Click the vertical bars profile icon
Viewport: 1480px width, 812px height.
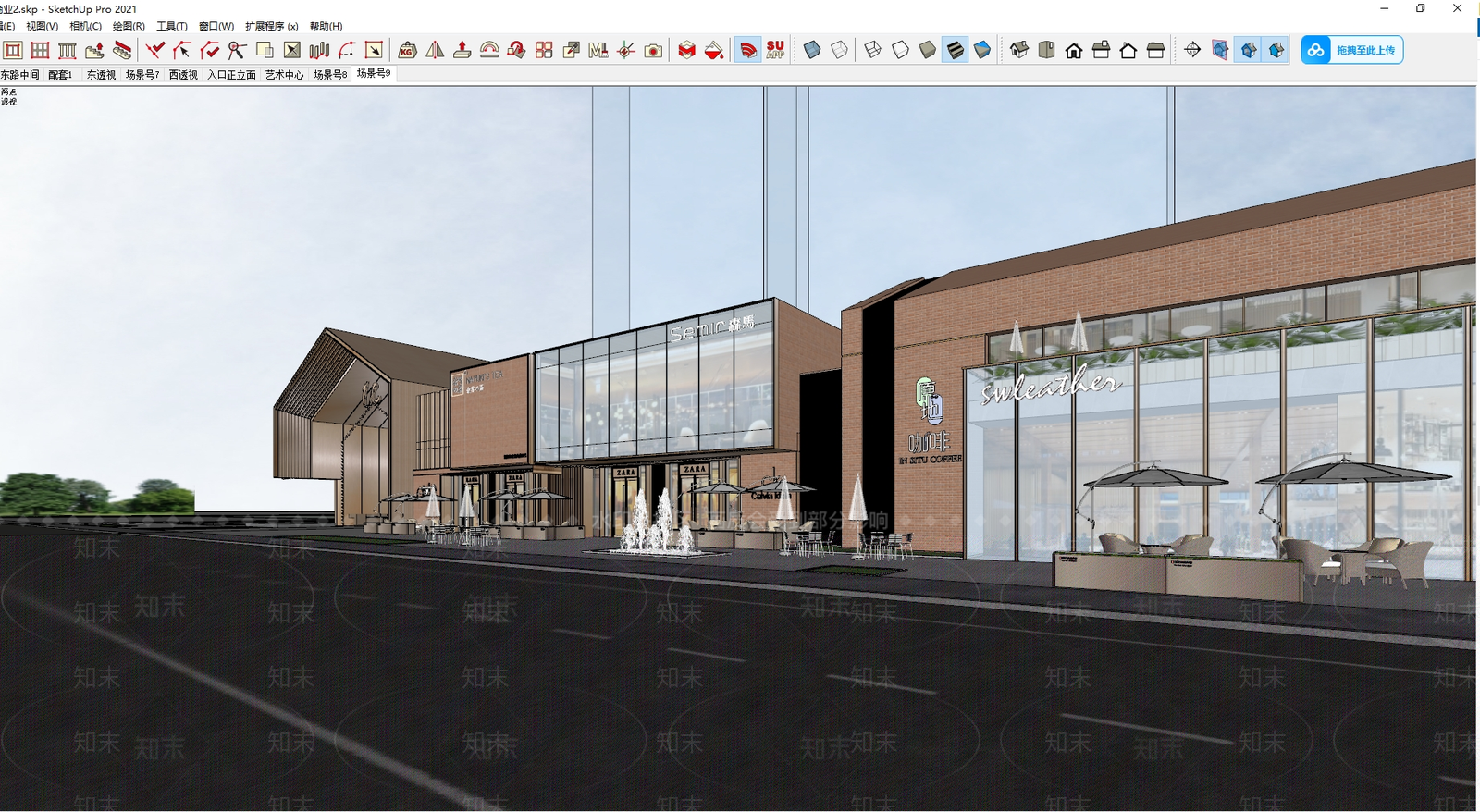319,50
